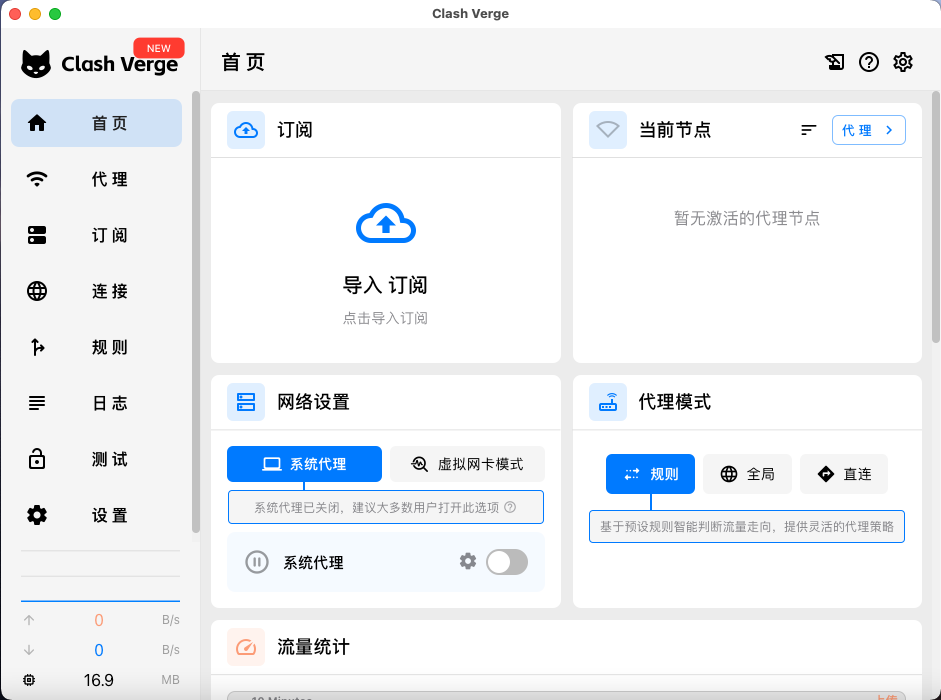
Task: Open the help question mark icon
Action: pos(869,62)
